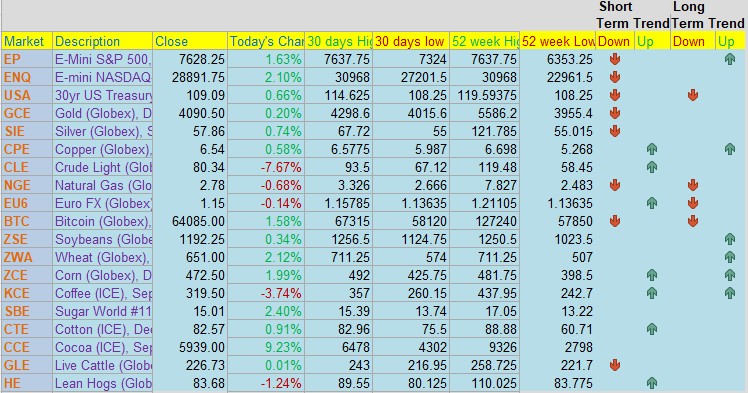748x393 pixels.
Task: Select the 30 days high value 67315
Action: click(x=338, y=221)
